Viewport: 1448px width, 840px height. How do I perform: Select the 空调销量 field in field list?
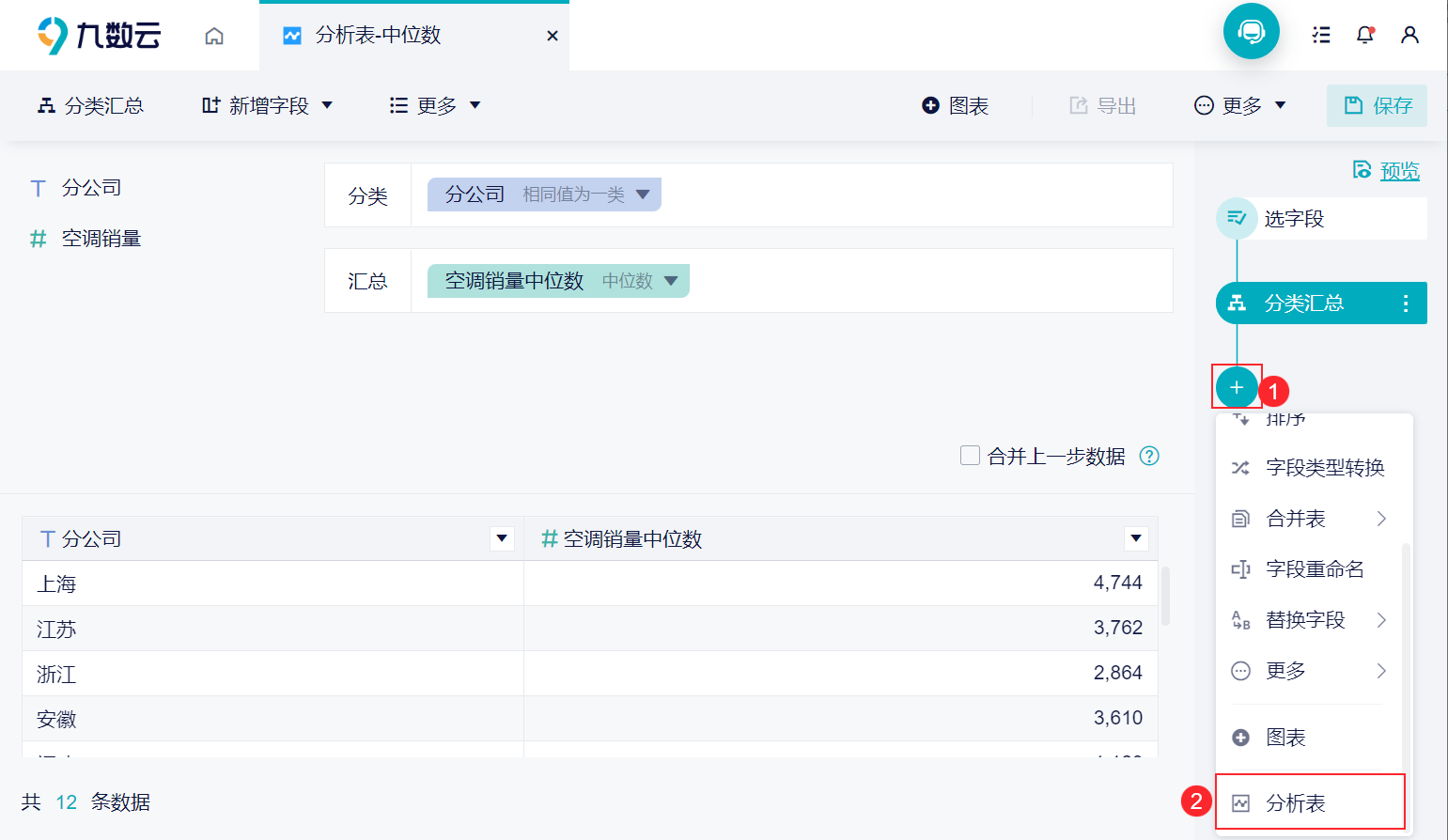[86, 239]
